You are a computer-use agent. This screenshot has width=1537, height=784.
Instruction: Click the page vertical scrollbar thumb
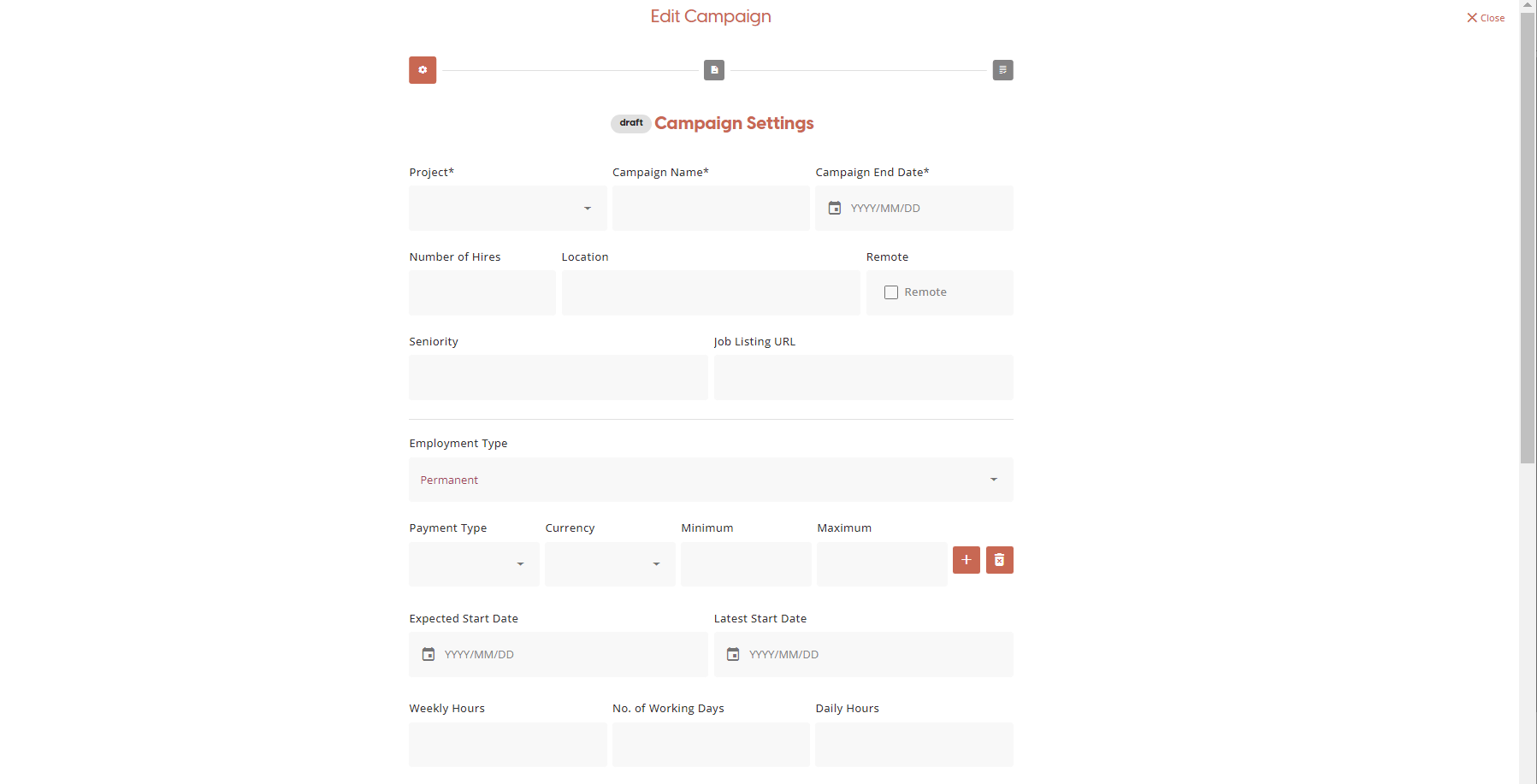[x=1528, y=239]
